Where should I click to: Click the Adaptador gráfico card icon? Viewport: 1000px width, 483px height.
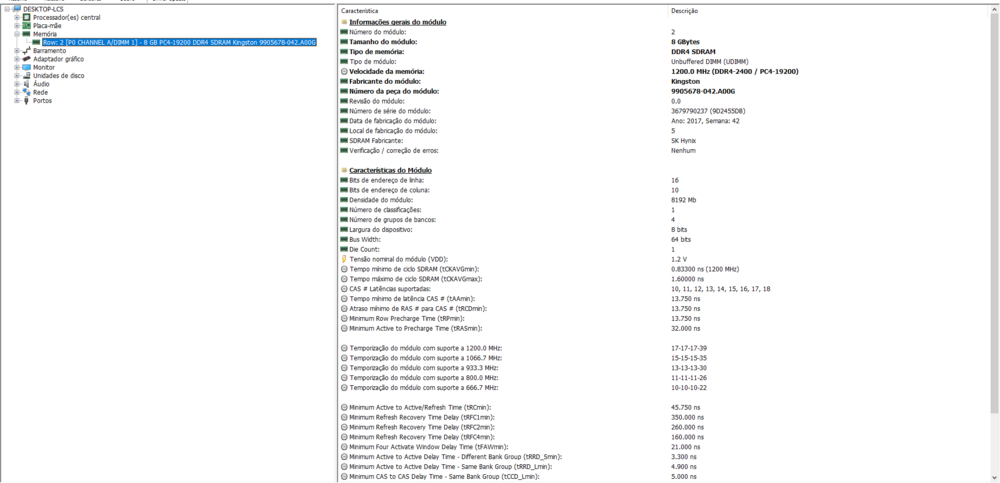pyautogui.click(x=26, y=59)
